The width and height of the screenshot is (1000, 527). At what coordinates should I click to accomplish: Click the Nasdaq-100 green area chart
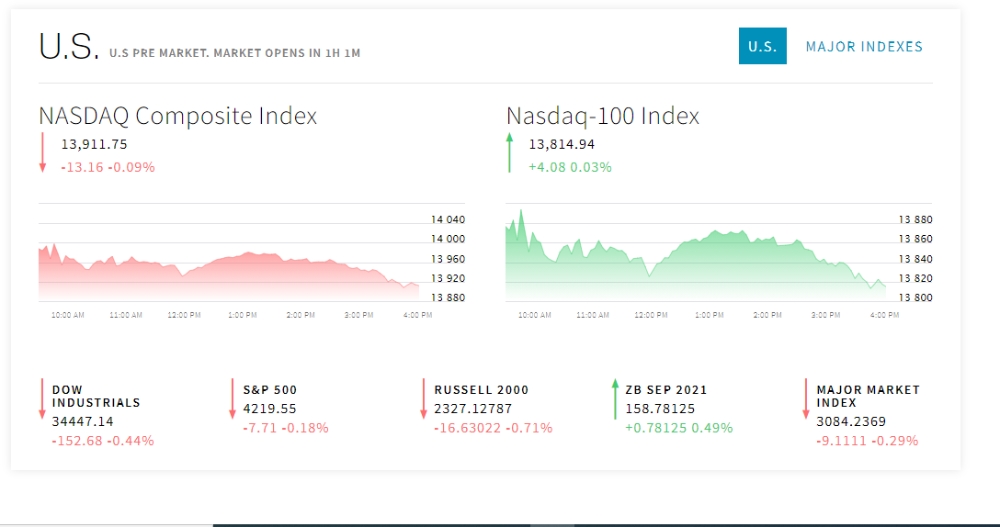[x=695, y=255]
